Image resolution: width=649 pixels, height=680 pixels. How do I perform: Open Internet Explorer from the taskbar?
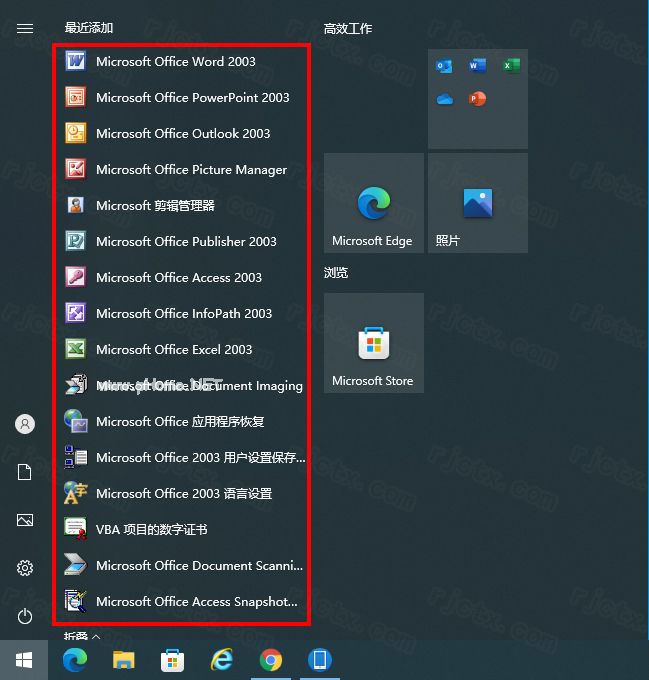222,660
